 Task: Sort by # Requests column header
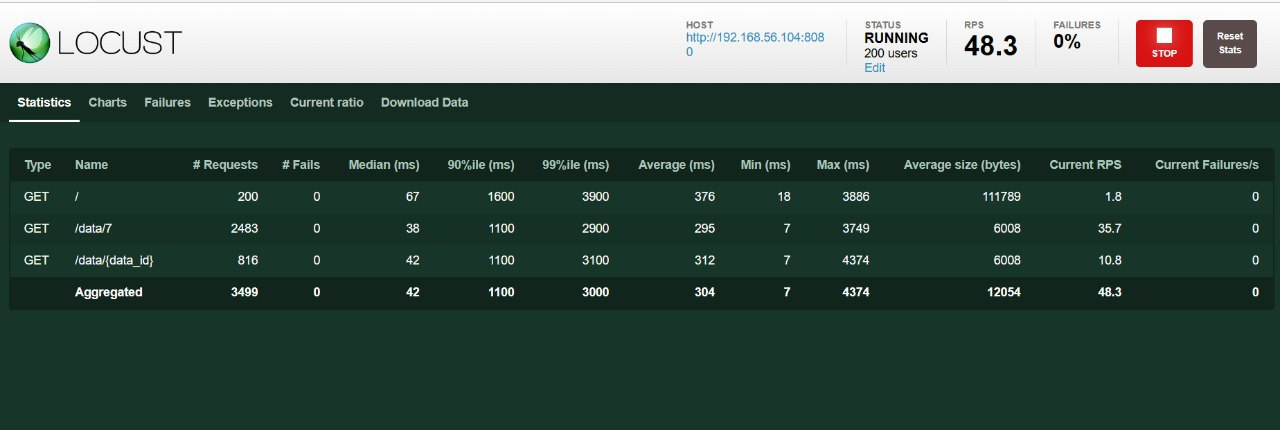(225, 165)
